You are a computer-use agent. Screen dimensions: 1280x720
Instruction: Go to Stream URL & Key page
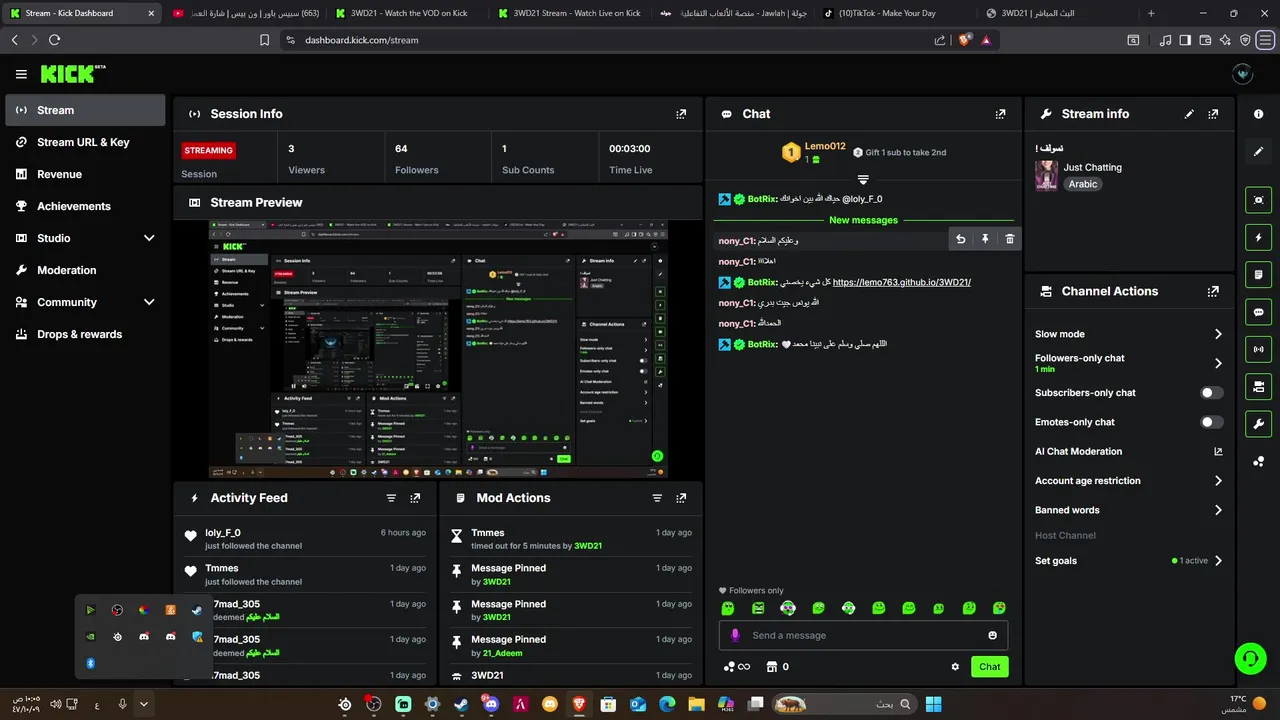(85, 142)
